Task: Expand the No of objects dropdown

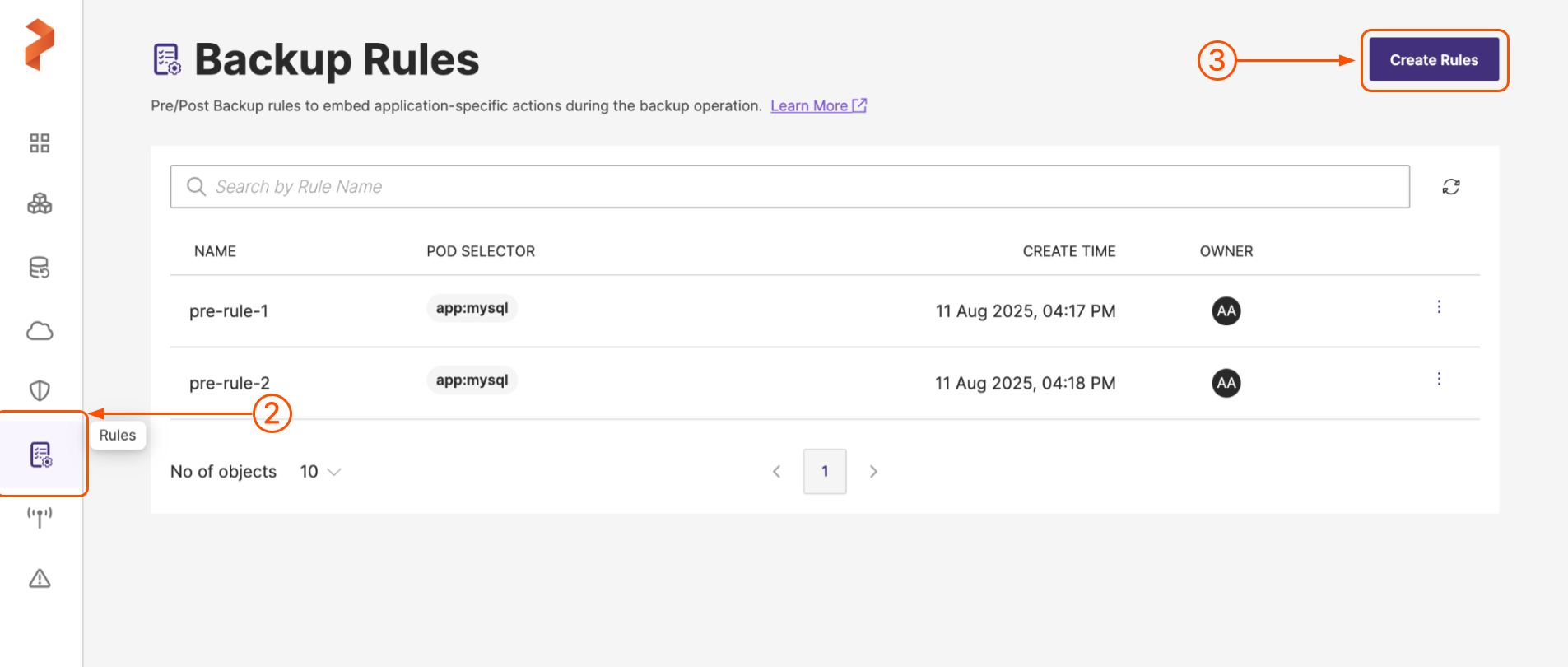Action: [320, 472]
